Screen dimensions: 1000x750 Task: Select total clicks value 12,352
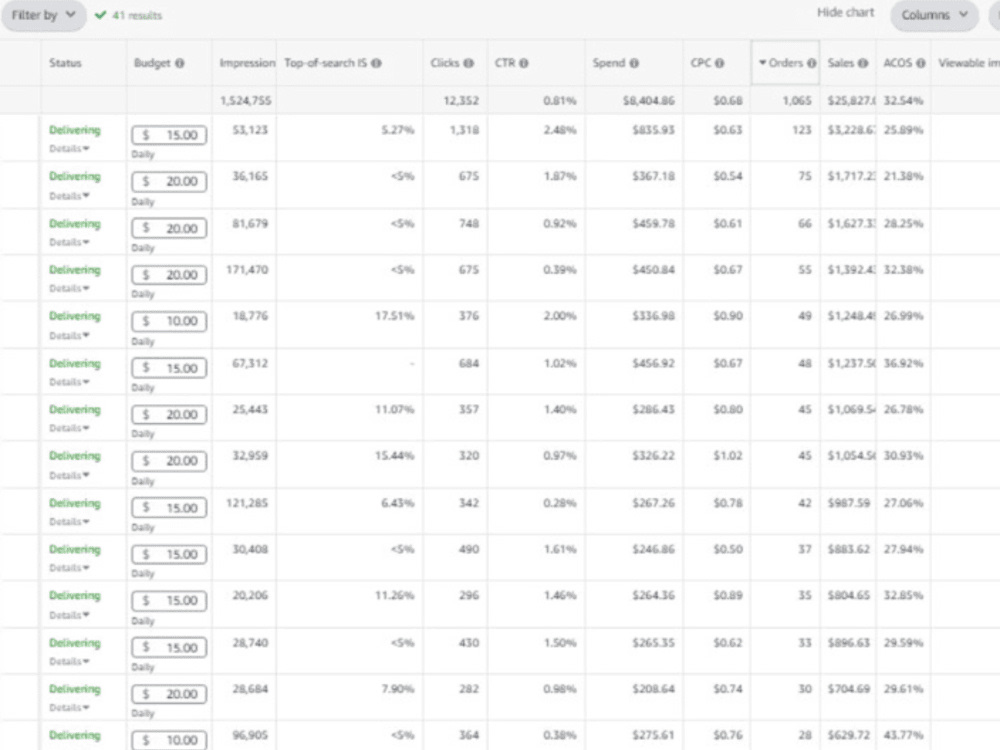click(x=461, y=101)
